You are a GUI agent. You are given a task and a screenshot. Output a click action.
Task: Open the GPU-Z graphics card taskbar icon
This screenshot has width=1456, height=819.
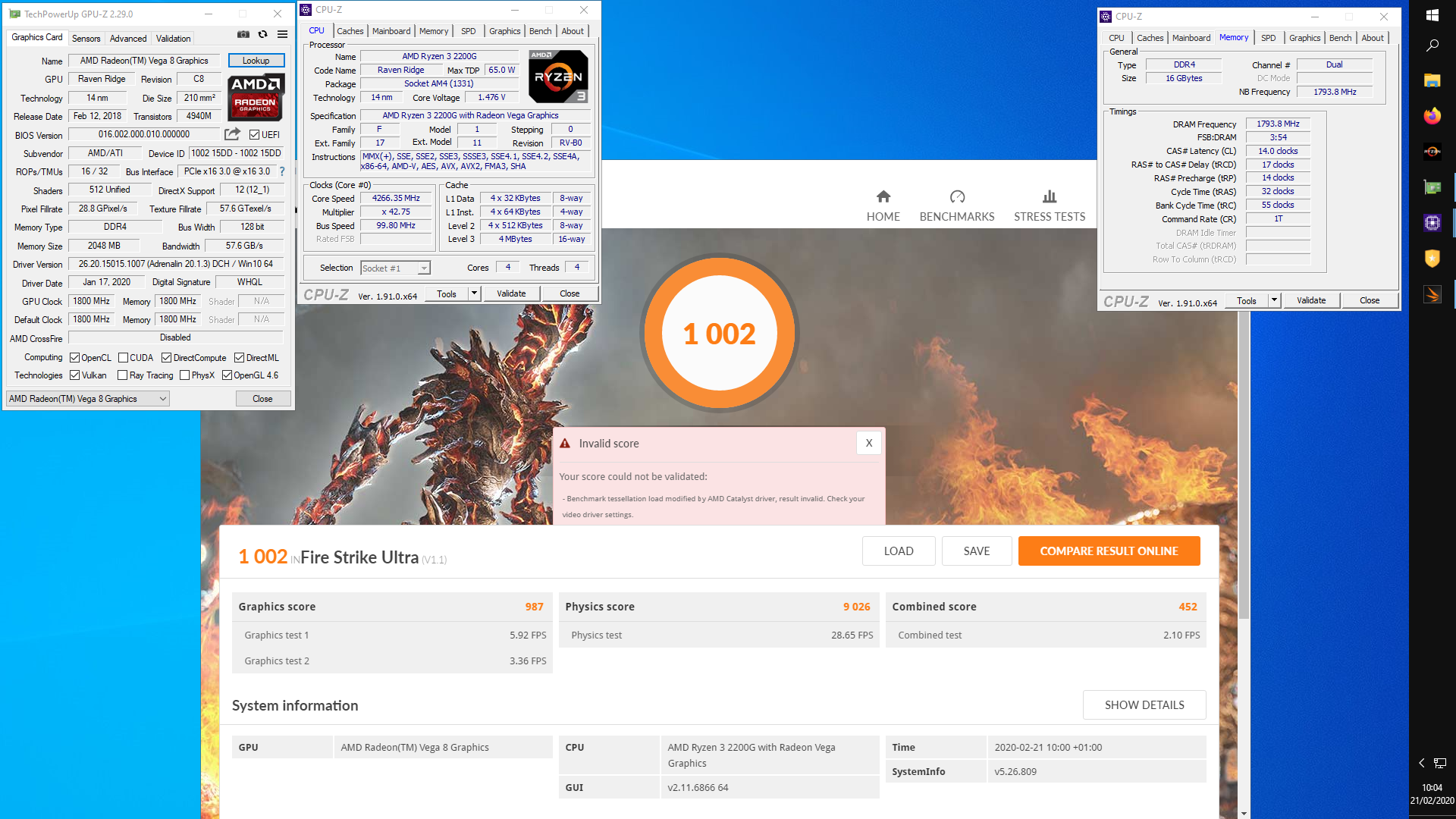1432,187
